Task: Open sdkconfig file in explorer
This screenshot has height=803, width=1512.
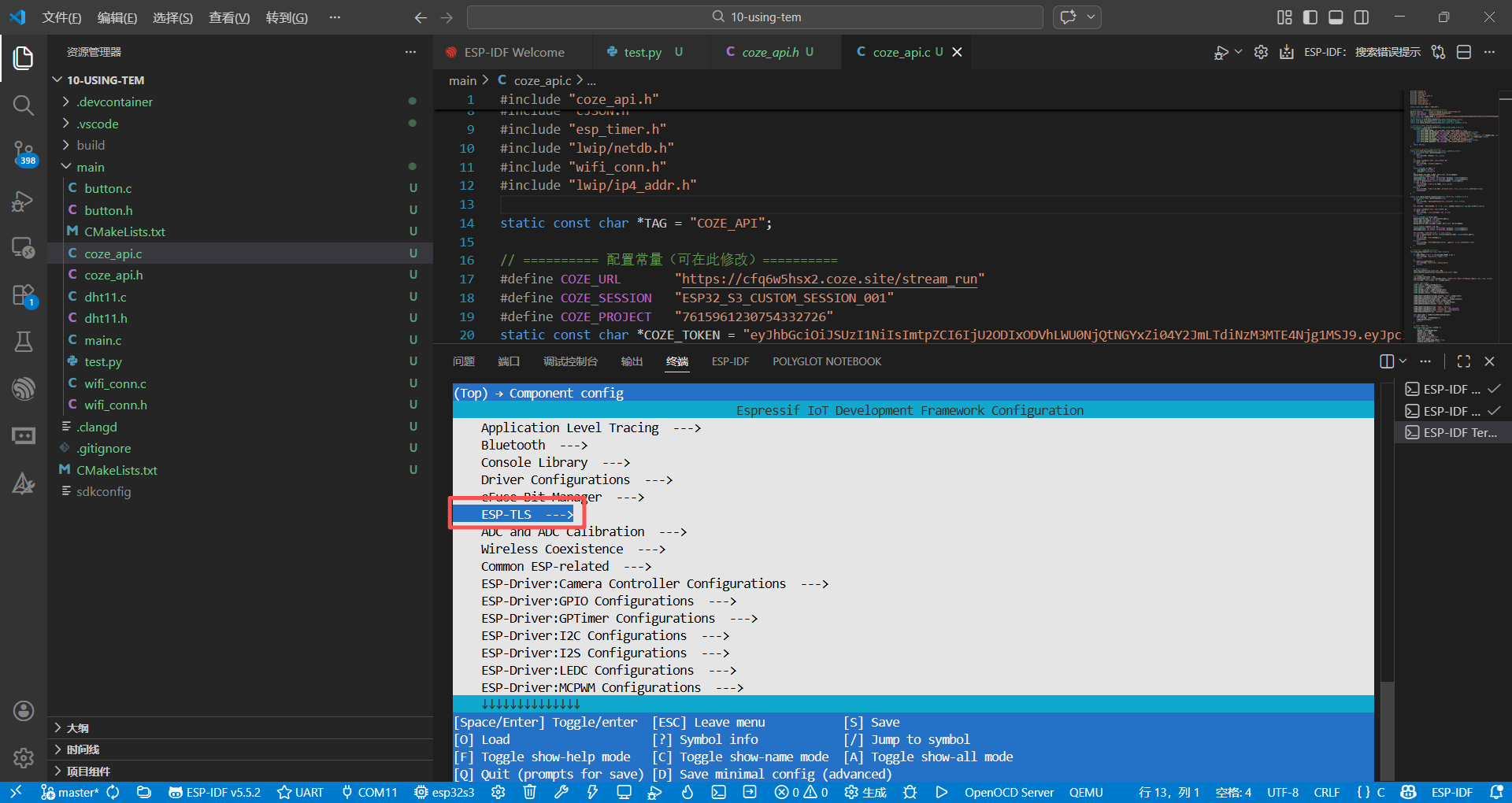Action: (239, 491)
